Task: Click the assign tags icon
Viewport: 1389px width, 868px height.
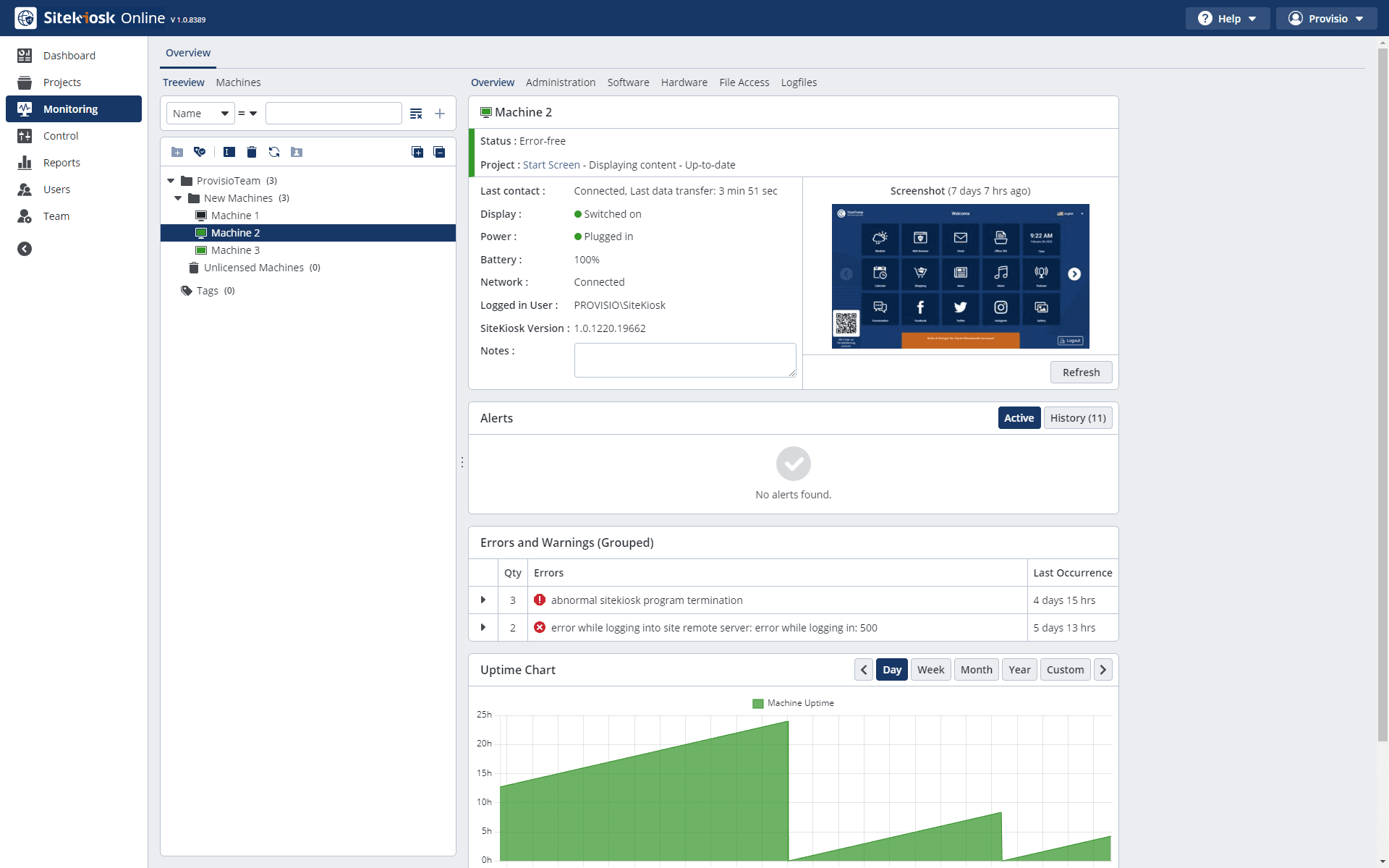Action: tap(200, 152)
